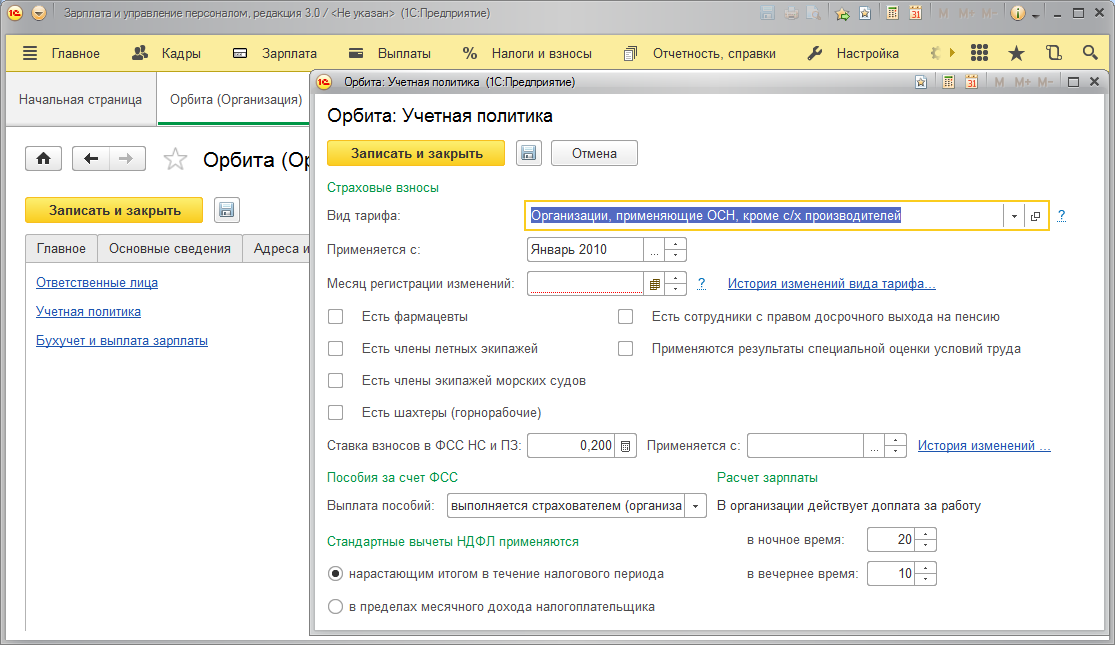The image size is (1115, 645).
Task: Click calendar icon in registration month field
Action: coord(654,284)
